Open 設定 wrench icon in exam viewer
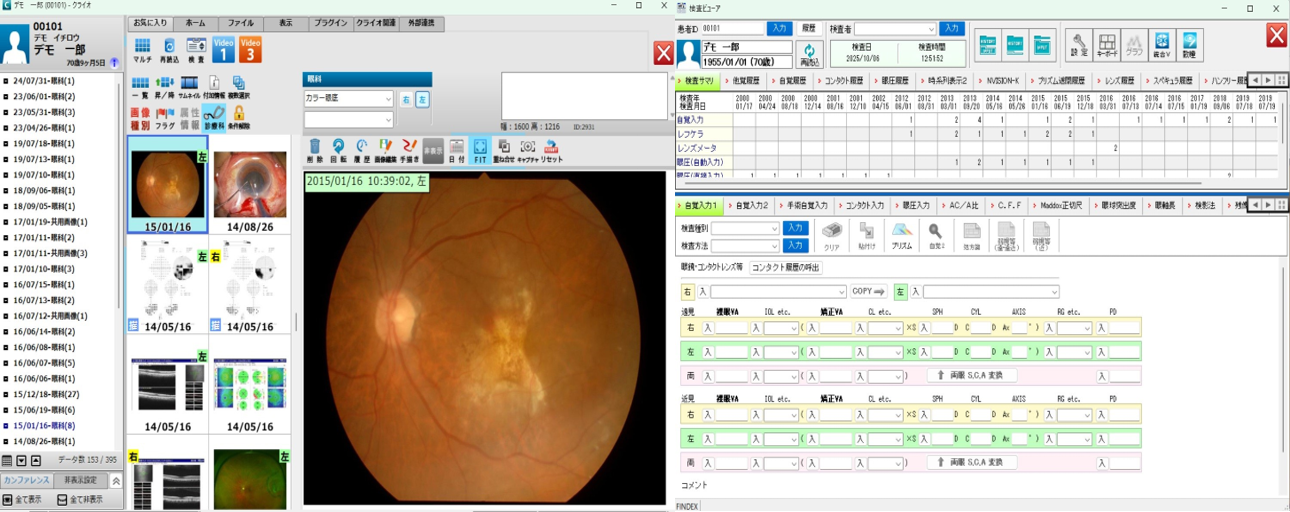The height and width of the screenshot is (512, 1290). tap(1078, 45)
